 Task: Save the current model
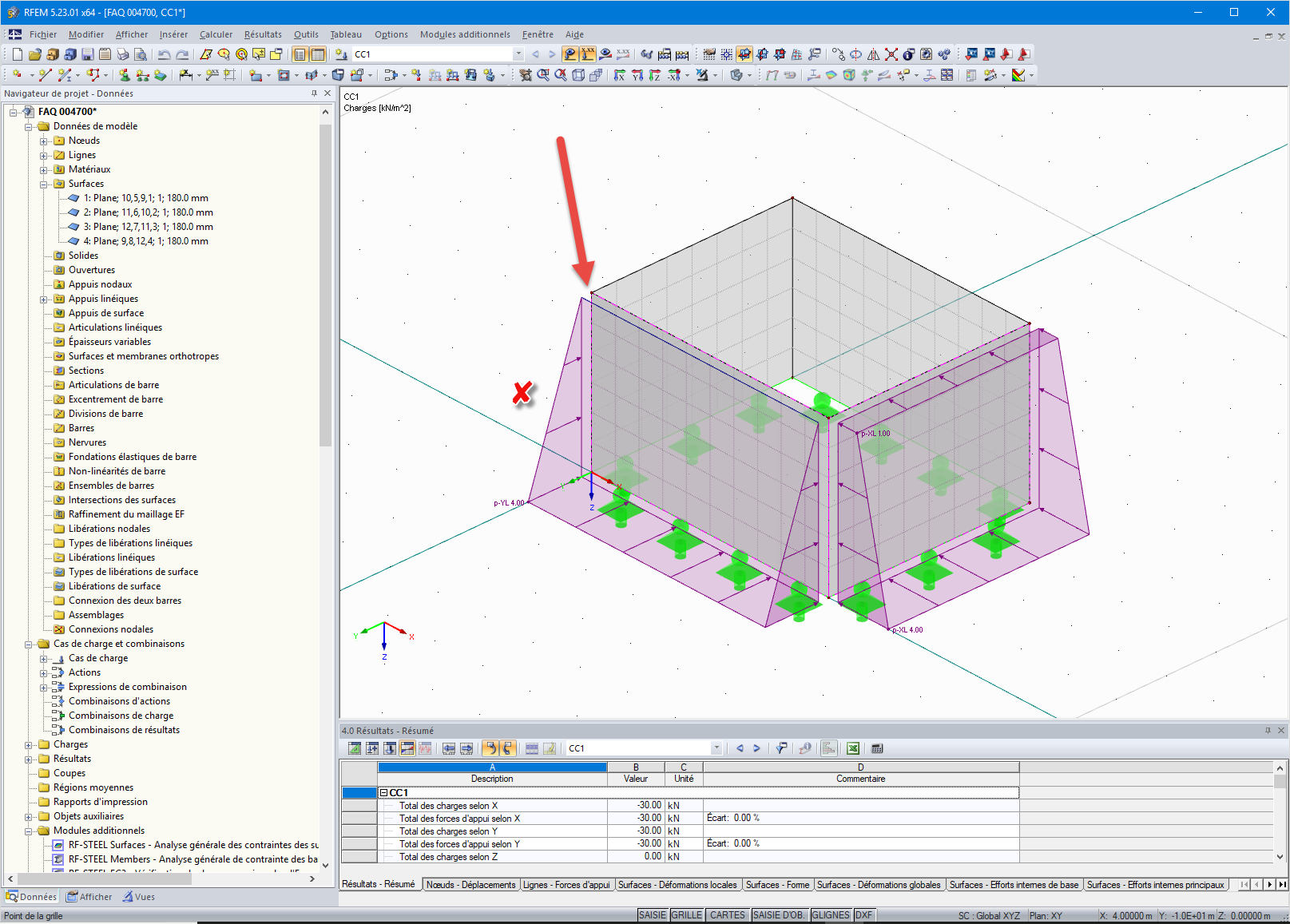coord(88,54)
